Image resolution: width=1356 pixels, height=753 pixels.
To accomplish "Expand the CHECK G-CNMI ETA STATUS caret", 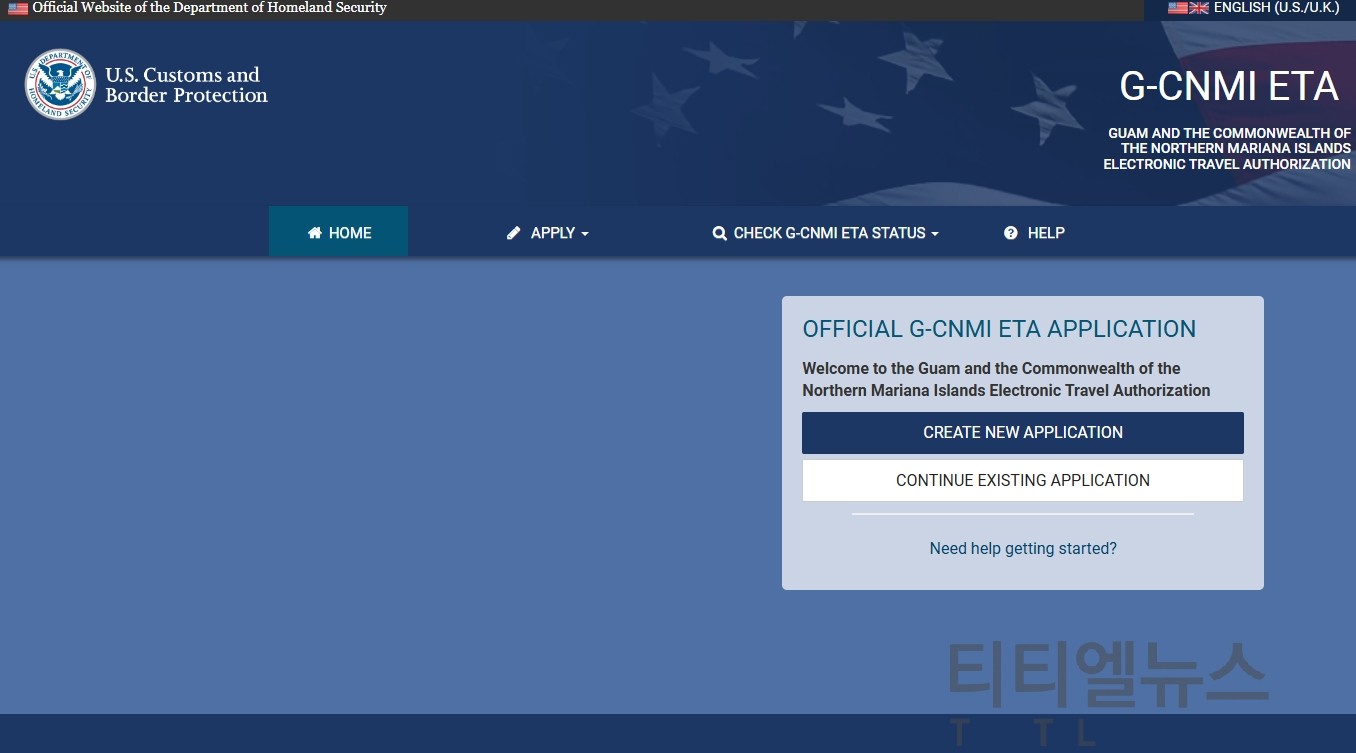I will click(x=935, y=234).
